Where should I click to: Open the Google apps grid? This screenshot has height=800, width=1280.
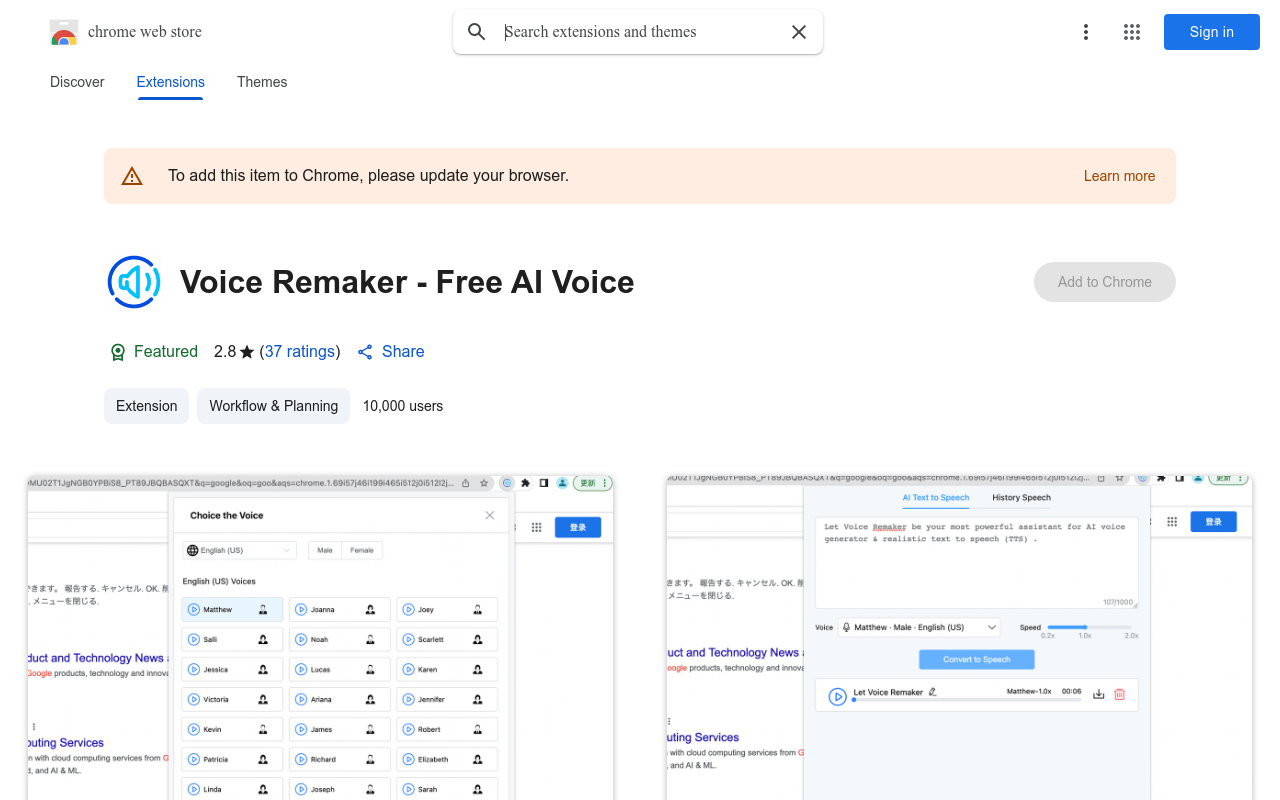click(1132, 32)
